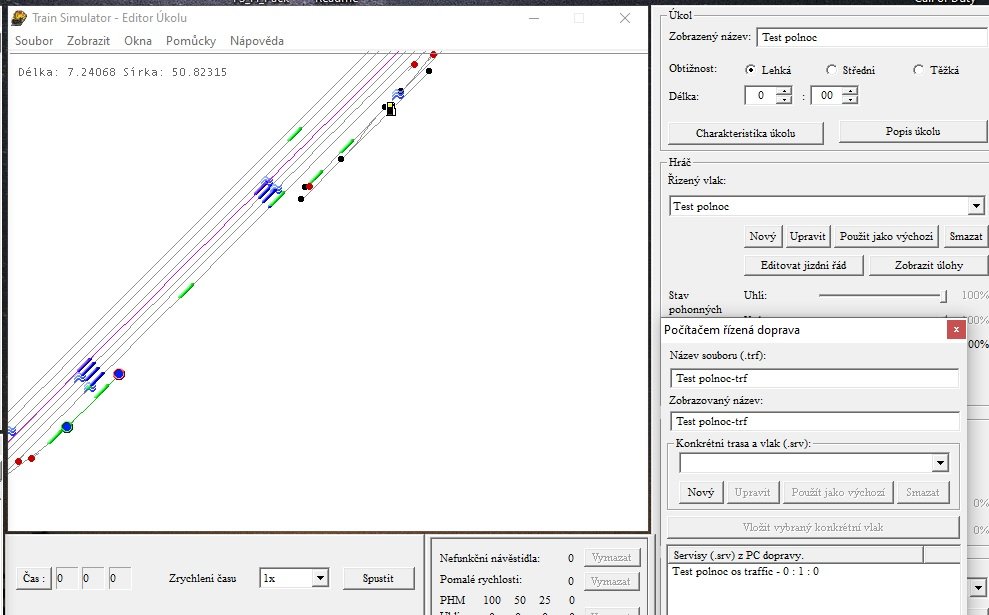Select the Těžká difficulty option

click(919, 70)
